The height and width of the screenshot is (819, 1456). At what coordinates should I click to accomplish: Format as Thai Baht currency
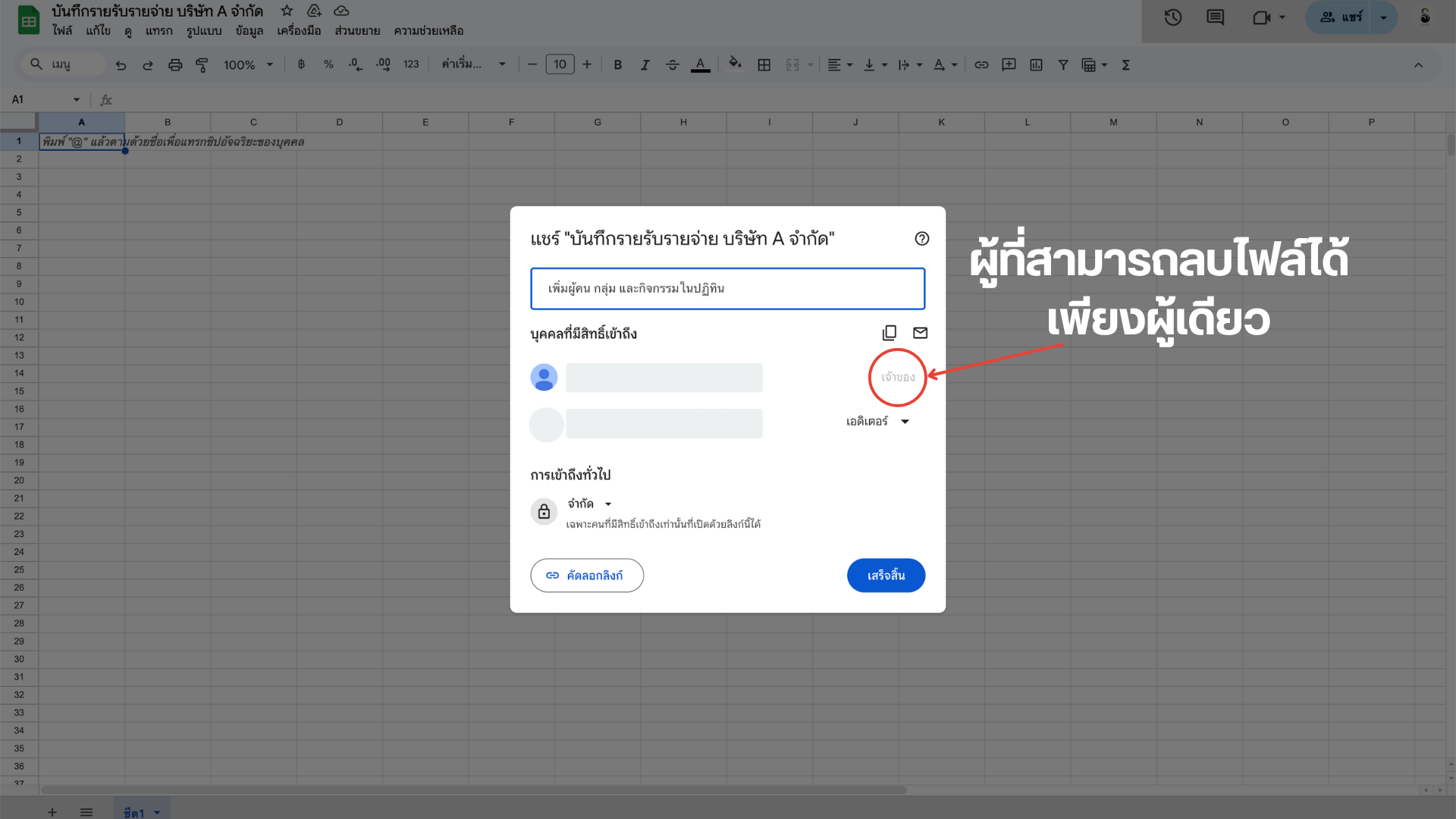pyautogui.click(x=301, y=65)
